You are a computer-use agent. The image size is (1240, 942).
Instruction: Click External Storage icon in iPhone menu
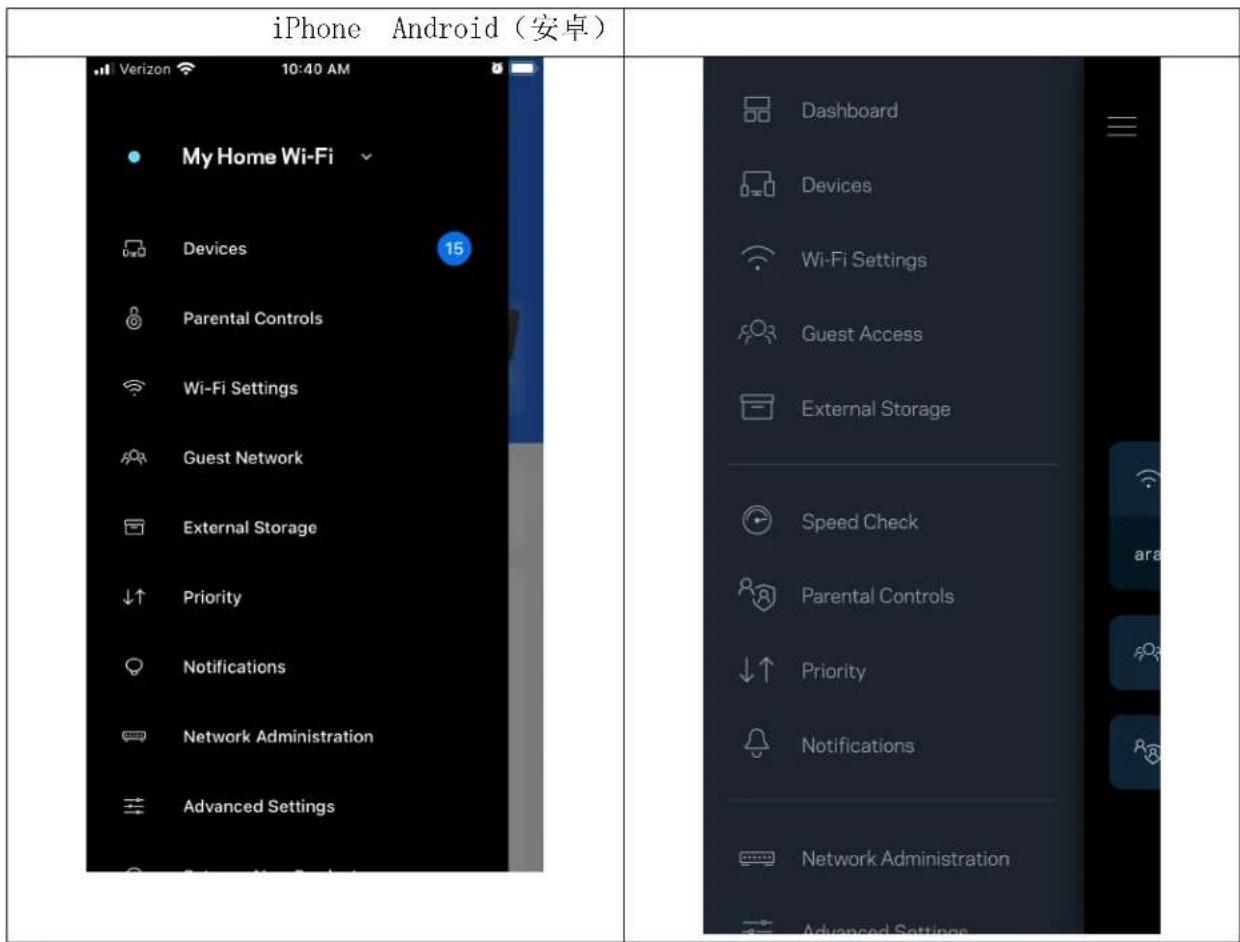[134, 527]
